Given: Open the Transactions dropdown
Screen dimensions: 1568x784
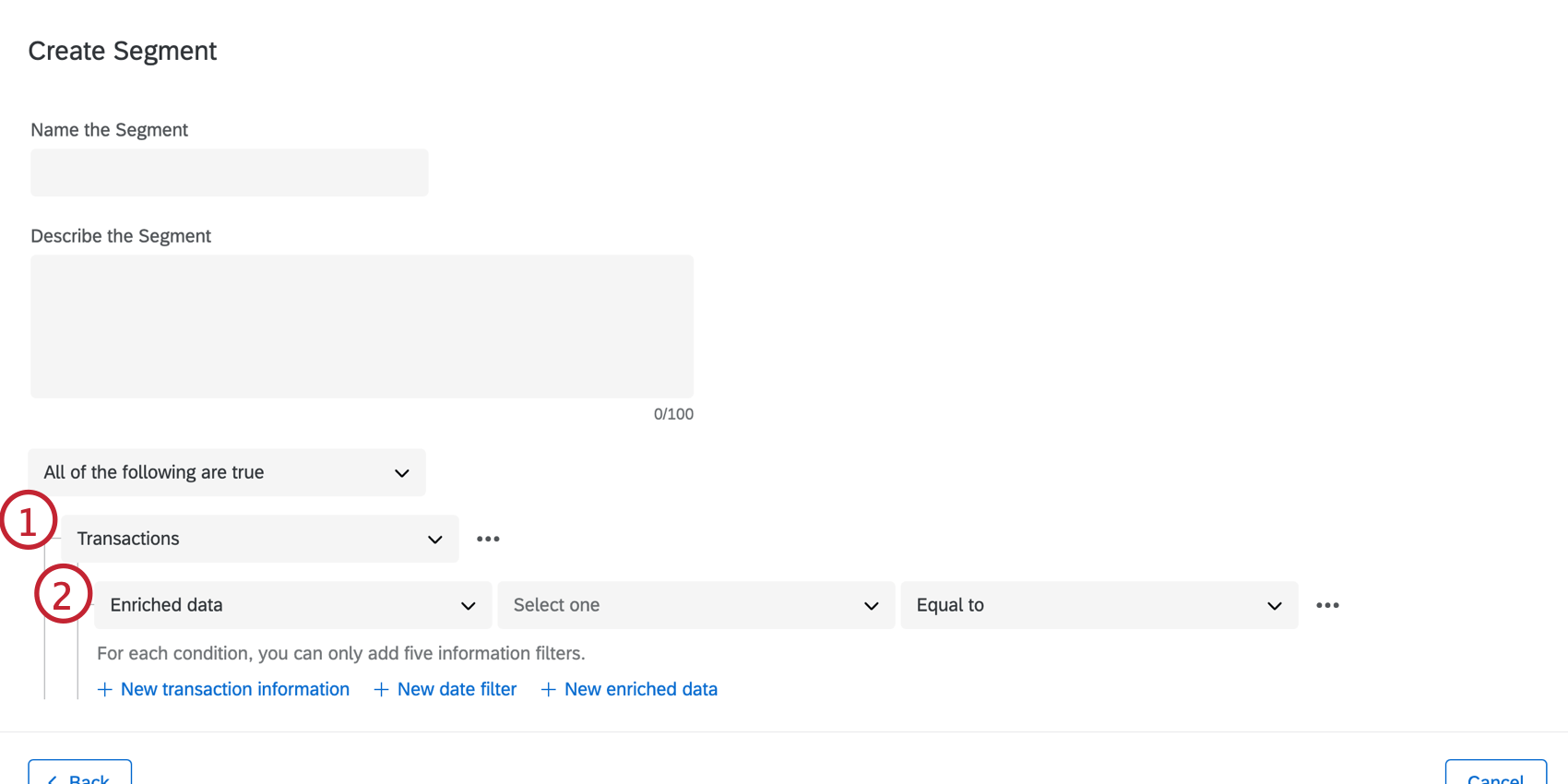Looking at the screenshot, I should tap(260, 539).
